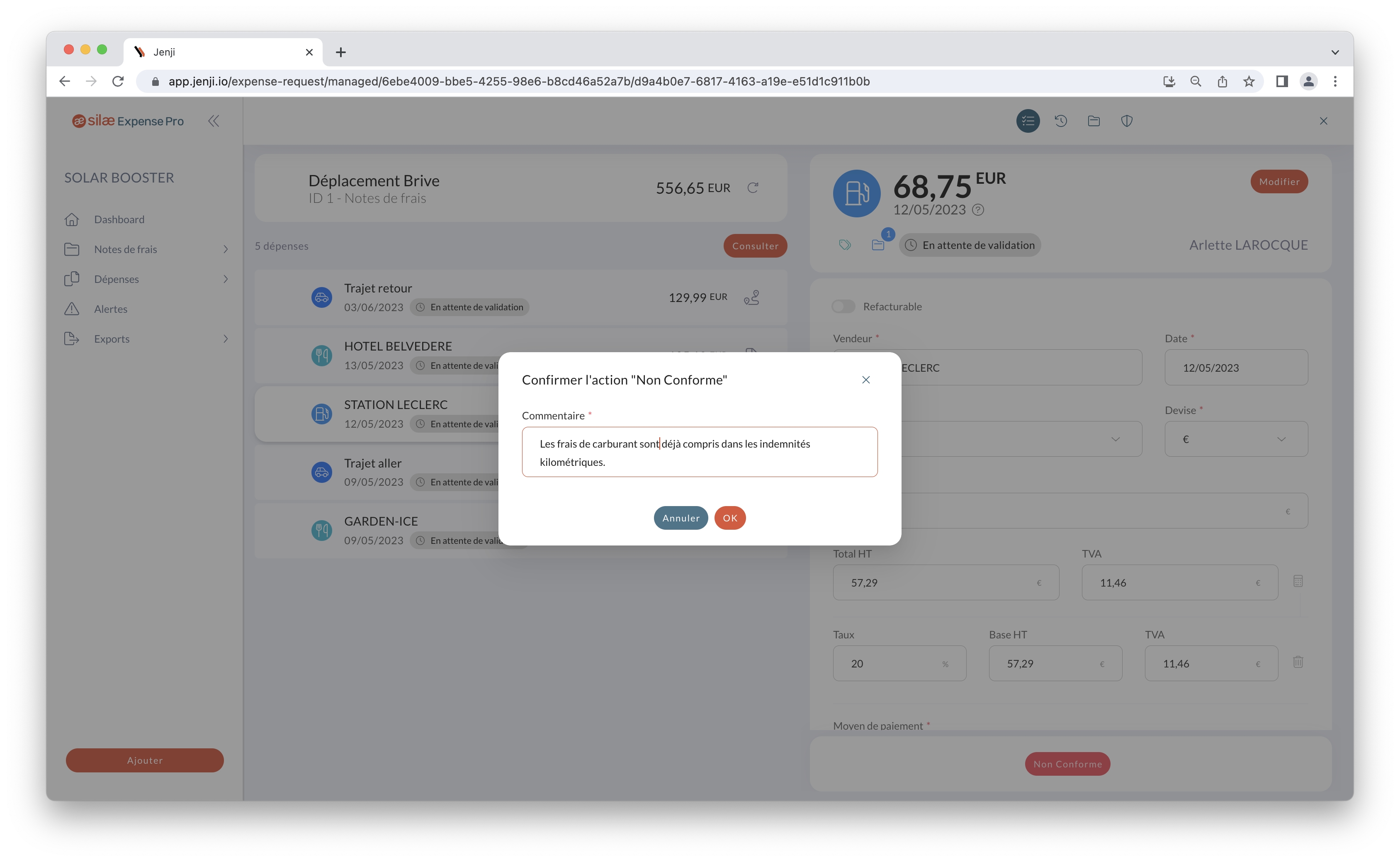
Task: Click the Ajouter button
Action: click(x=145, y=760)
